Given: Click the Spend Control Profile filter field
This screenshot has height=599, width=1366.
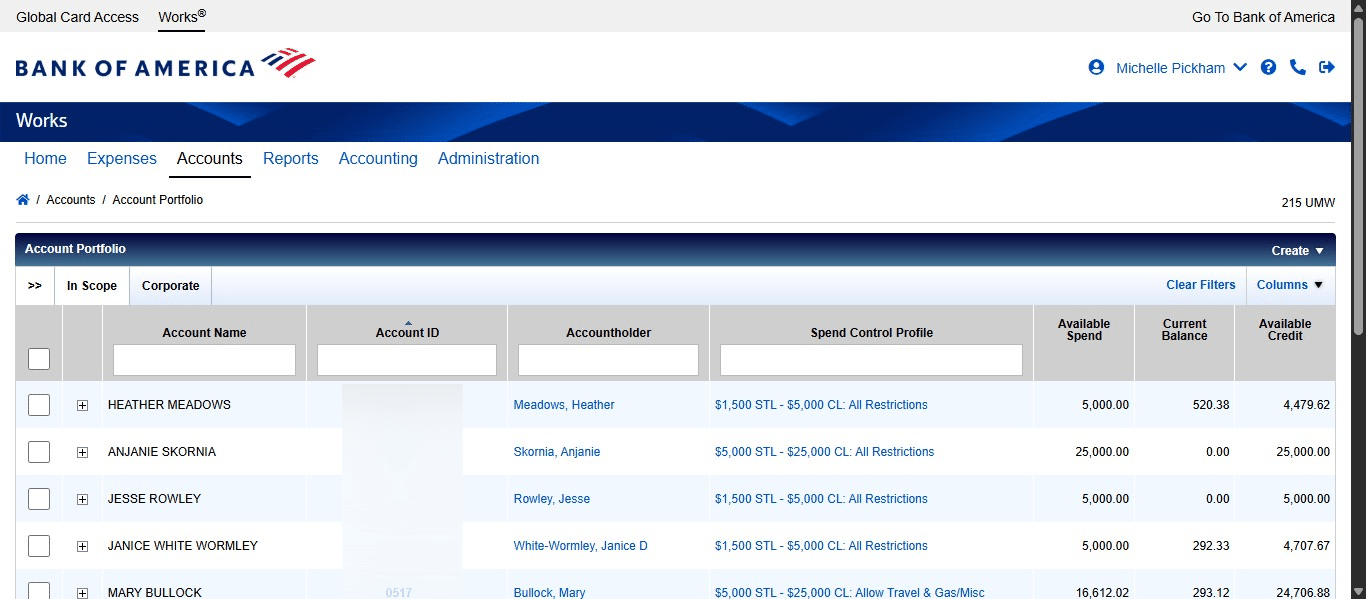Looking at the screenshot, I should coord(871,360).
